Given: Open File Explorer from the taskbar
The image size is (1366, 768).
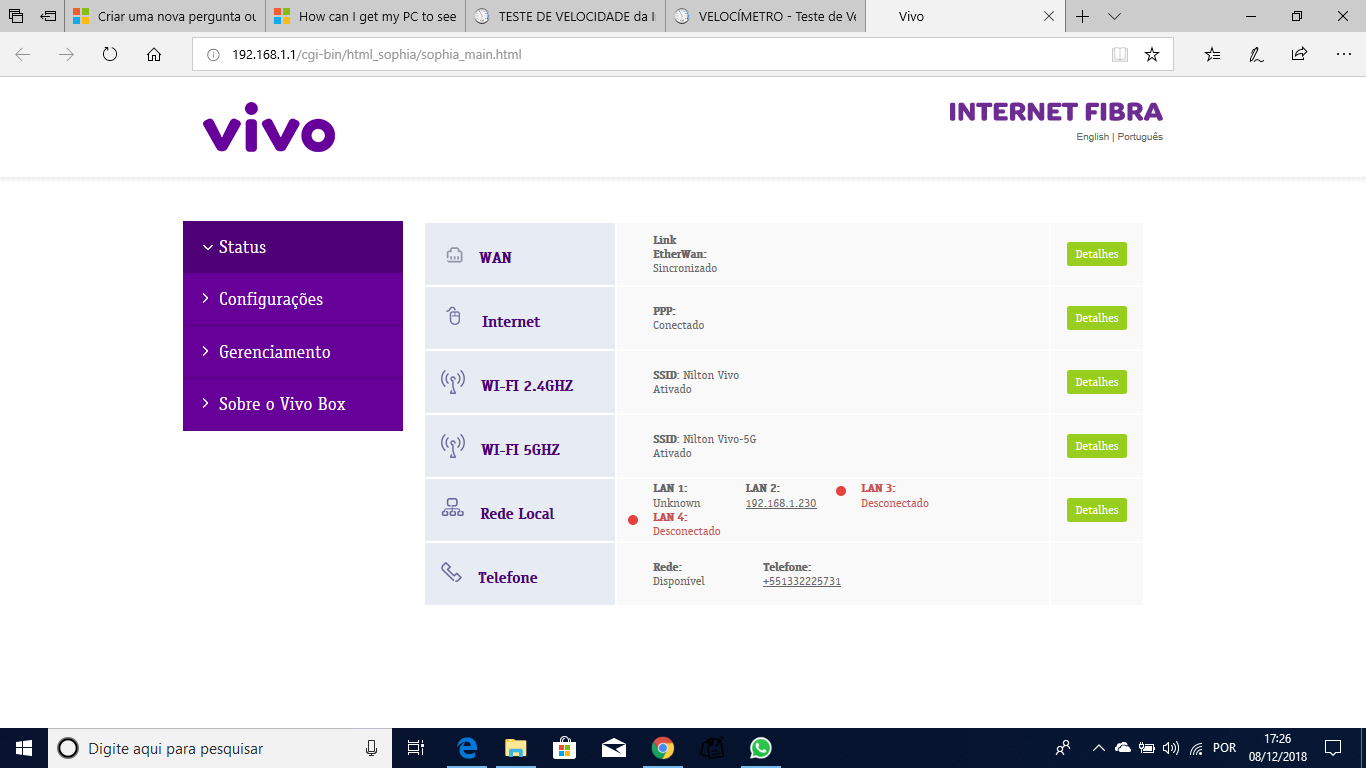Looking at the screenshot, I should point(516,748).
